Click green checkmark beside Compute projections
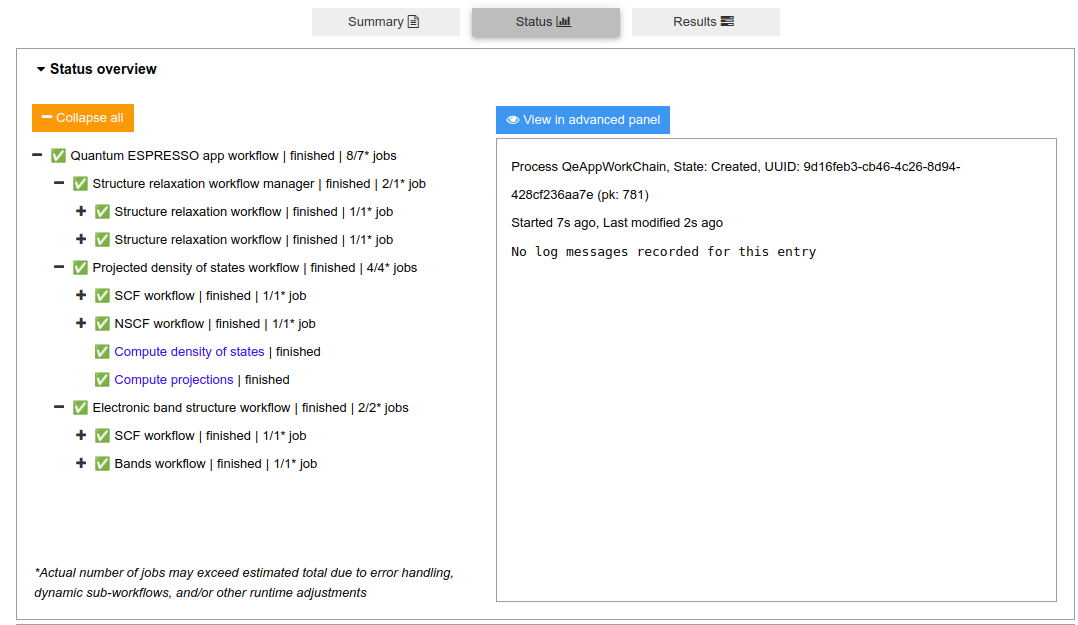The image size is (1078, 625). coord(102,380)
